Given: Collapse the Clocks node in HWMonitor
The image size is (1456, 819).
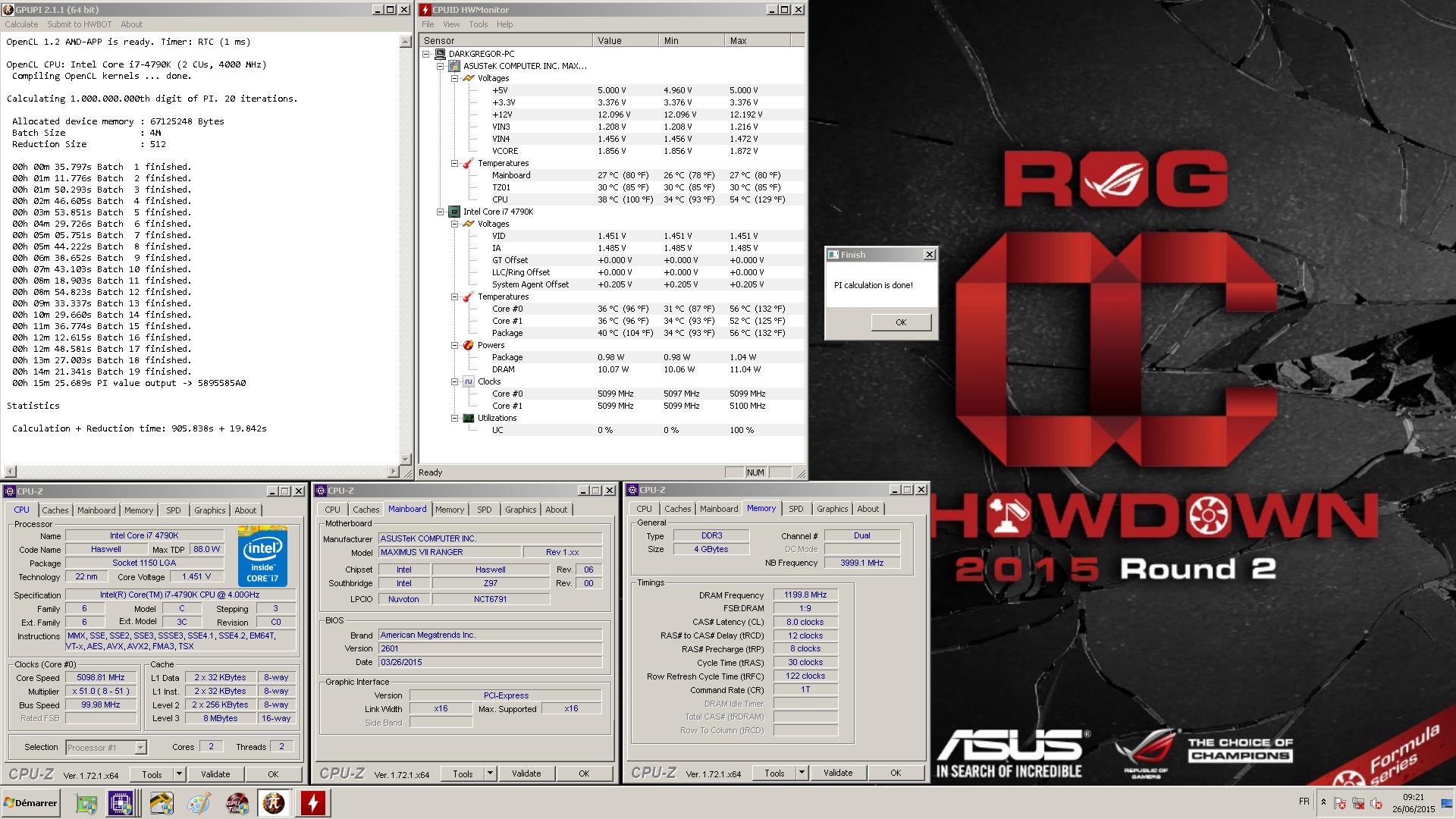Looking at the screenshot, I should [x=454, y=381].
